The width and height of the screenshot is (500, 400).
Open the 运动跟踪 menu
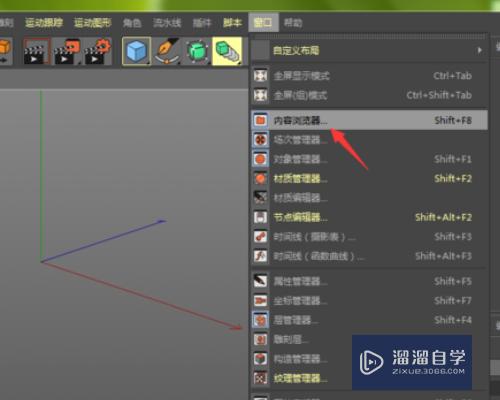point(44,23)
